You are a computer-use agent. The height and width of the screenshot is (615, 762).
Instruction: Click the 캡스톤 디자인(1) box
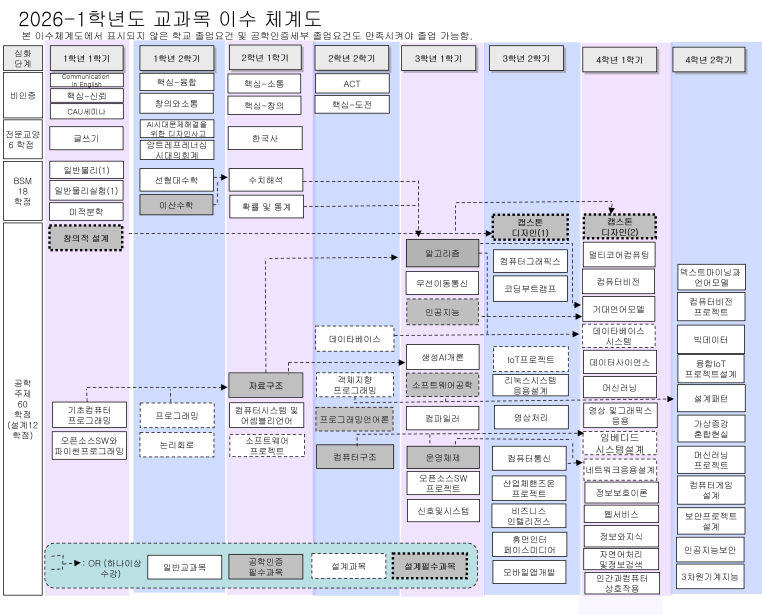(x=530, y=227)
